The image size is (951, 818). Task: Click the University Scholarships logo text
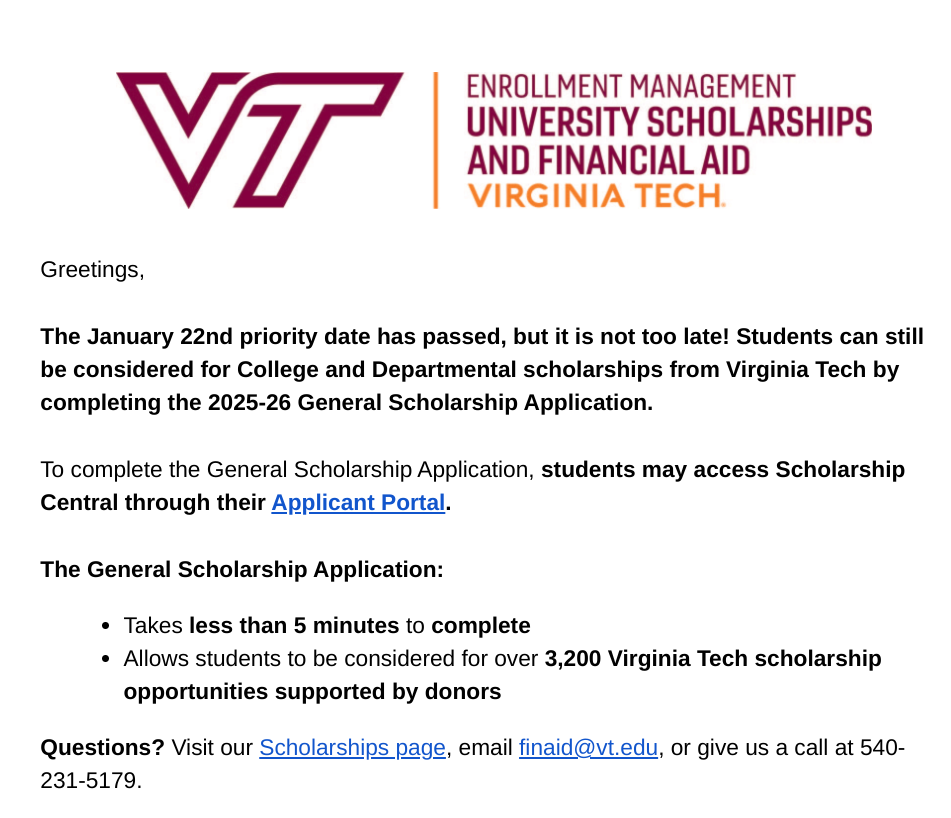click(669, 122)
